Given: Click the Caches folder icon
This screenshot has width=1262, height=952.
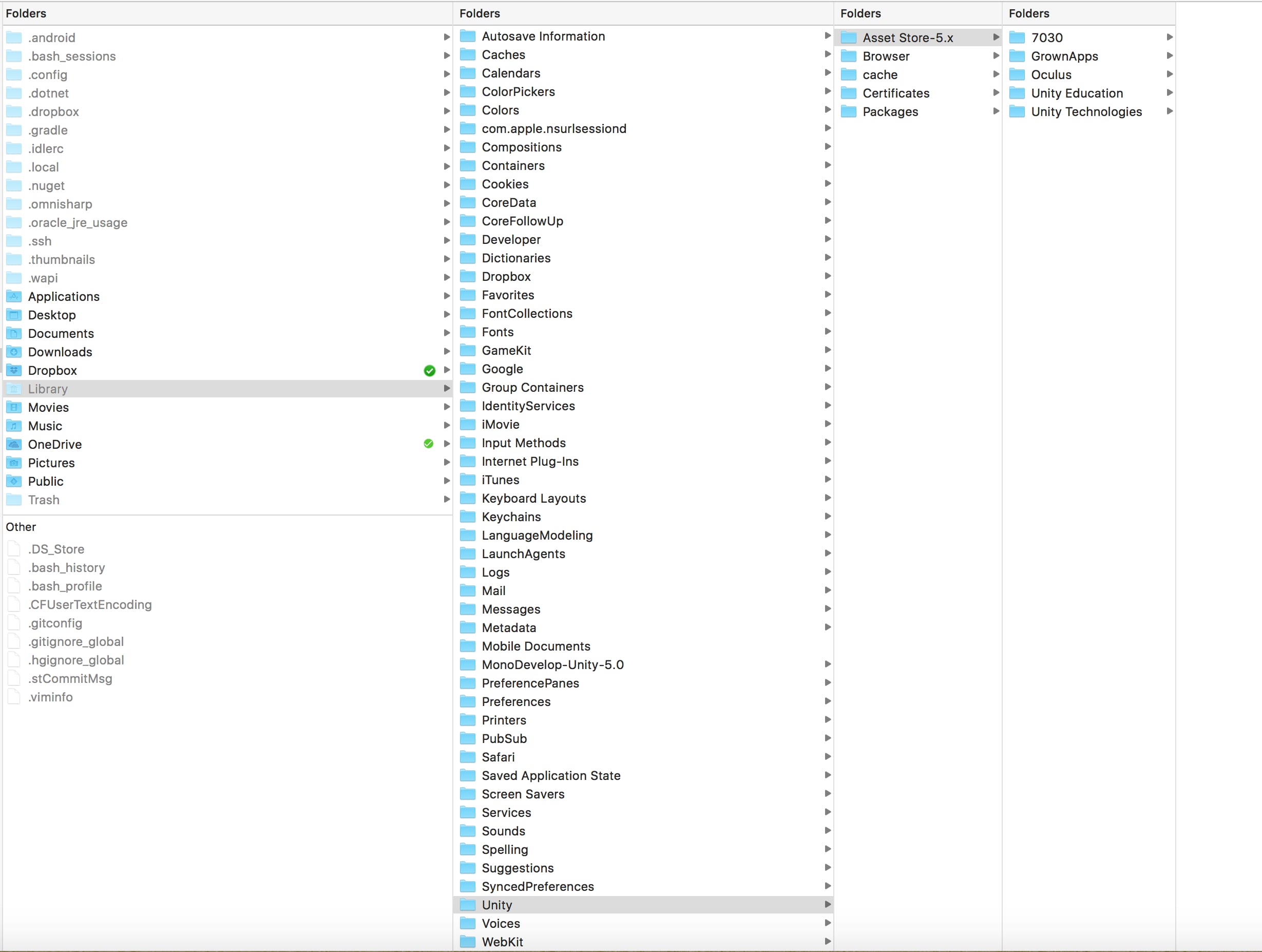Looking at the screenshot, I should click(x=468, y=54).
